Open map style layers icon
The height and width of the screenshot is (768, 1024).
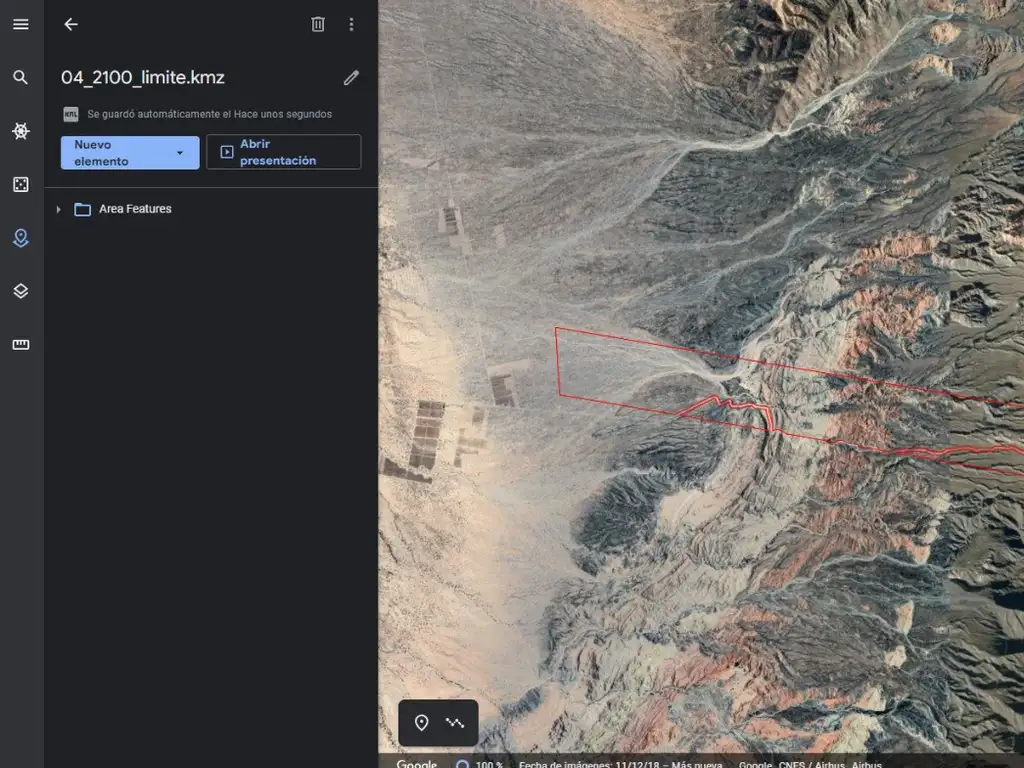[x=21, y=291]
